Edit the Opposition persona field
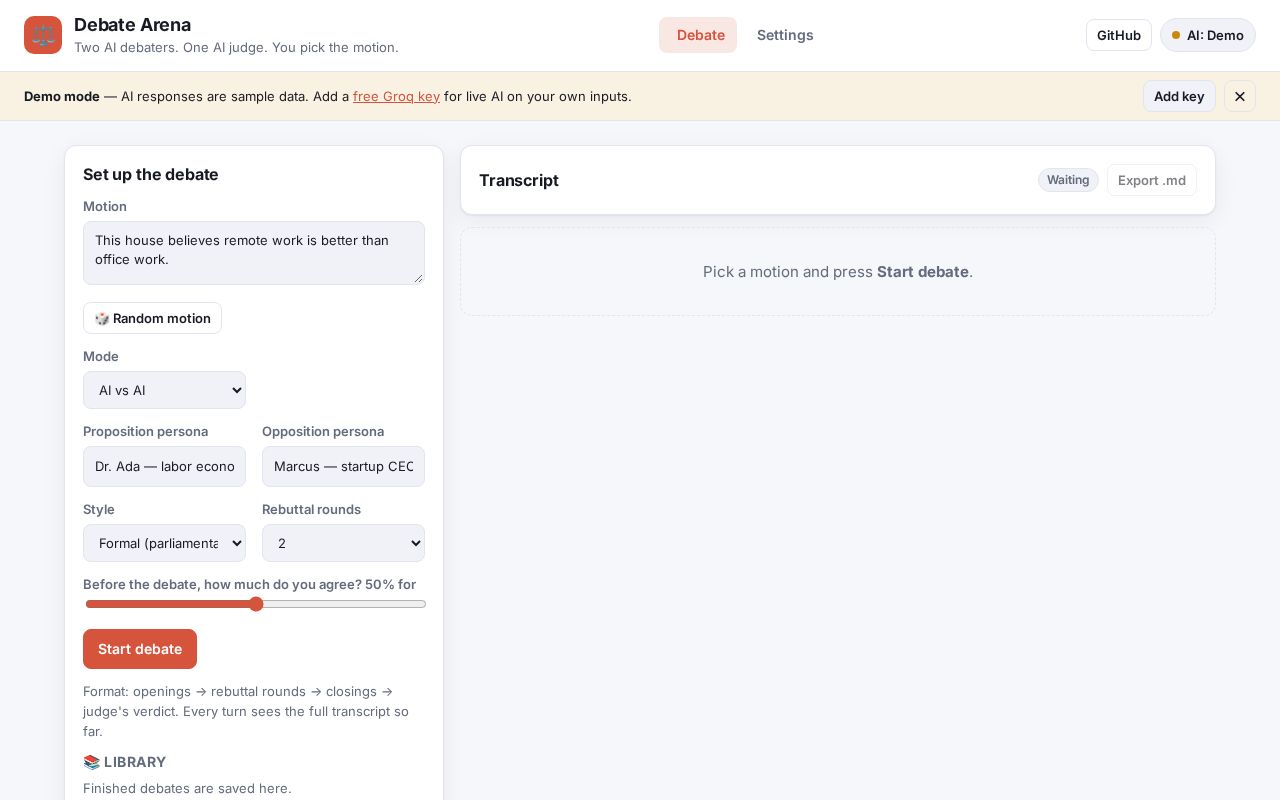Screen dimensions: 1280x800 tap(343, 466)
